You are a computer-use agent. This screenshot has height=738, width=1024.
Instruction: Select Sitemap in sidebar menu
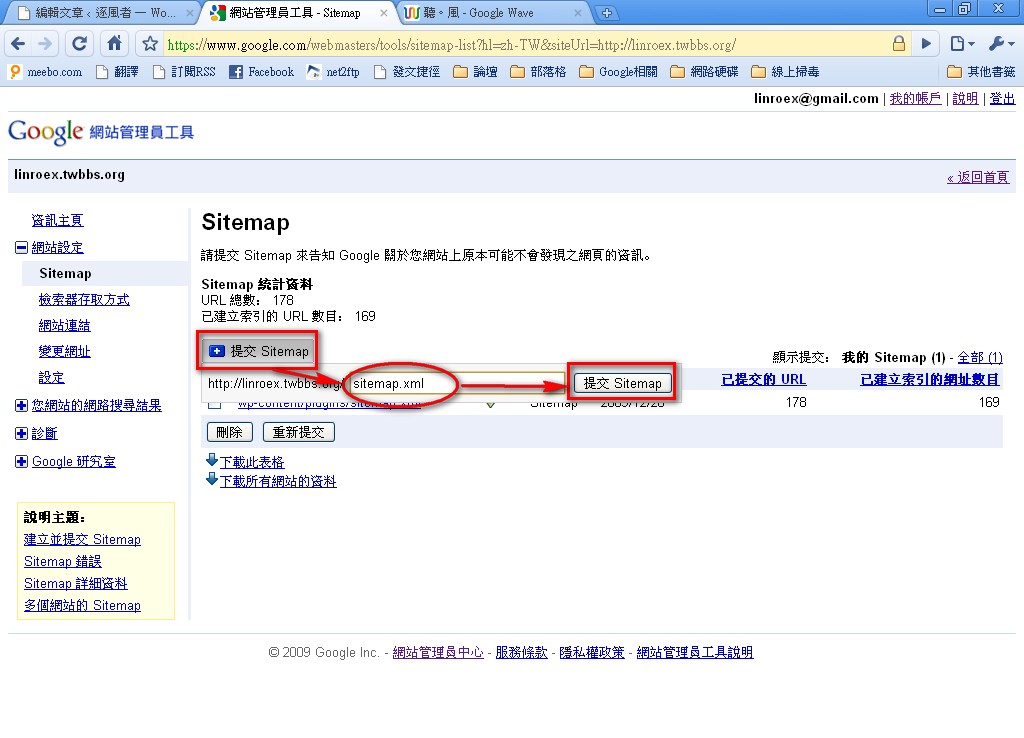point(65,273)
